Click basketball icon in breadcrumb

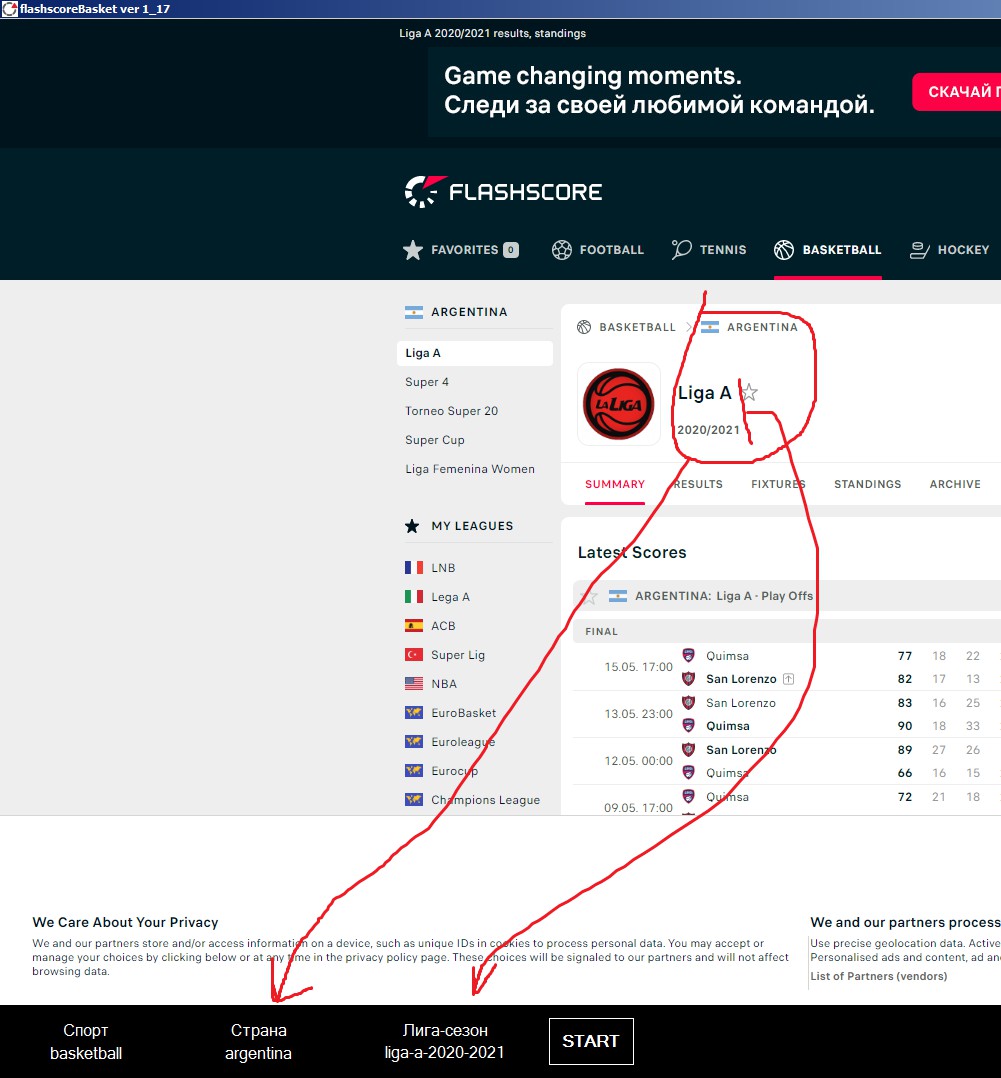click(x=584, y=327)
